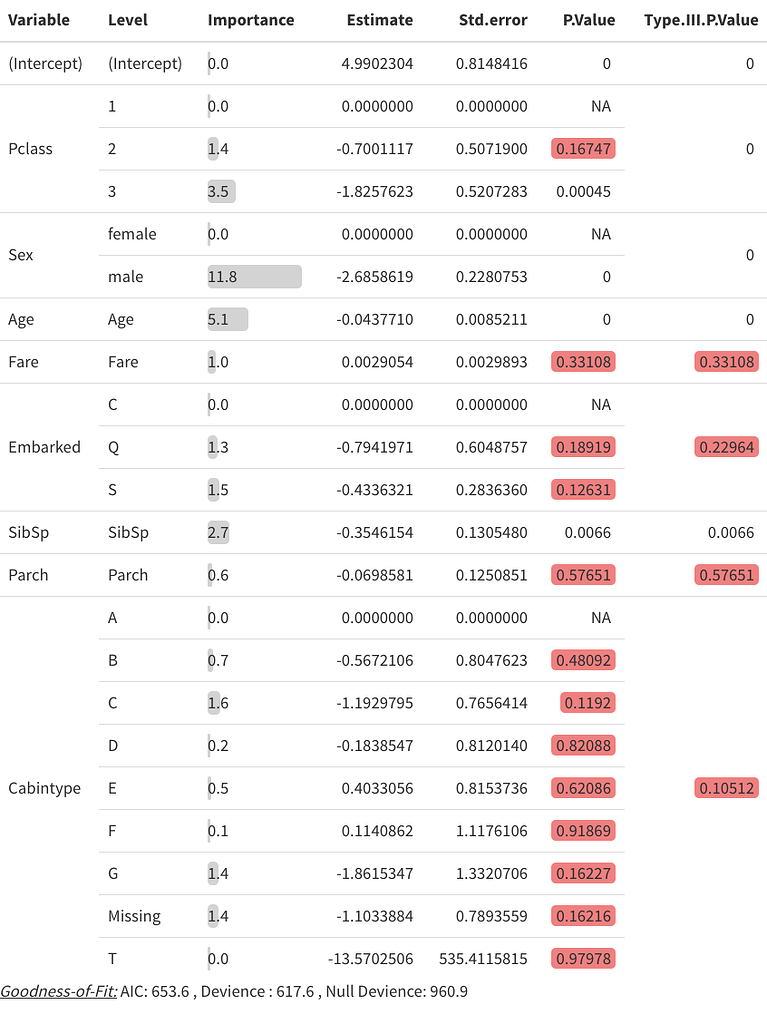Click the Type.III.P.Value column header
The image size is (767, 1024).
click(x=701, y=20)
